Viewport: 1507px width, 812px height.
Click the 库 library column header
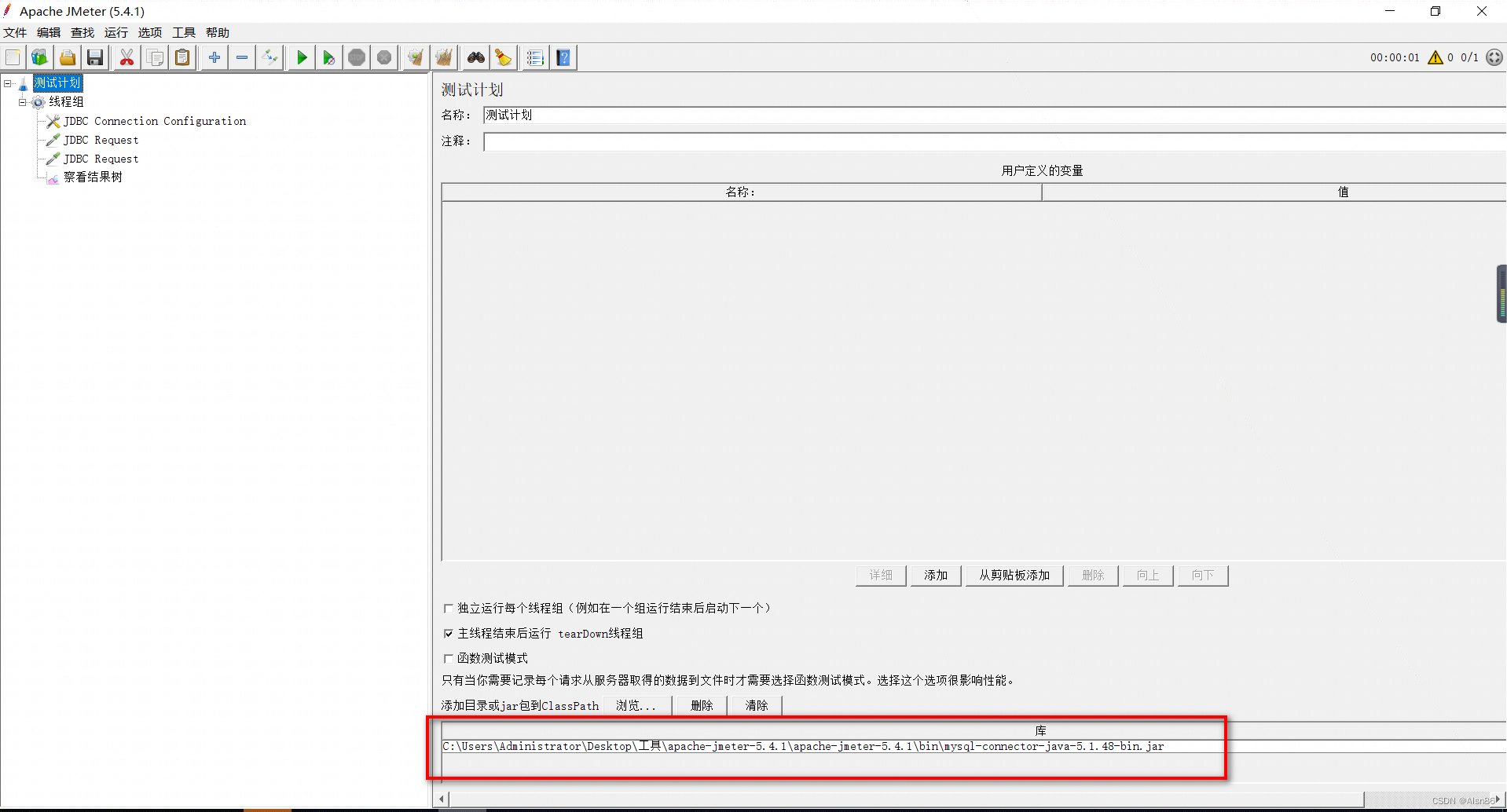point(973,730)
